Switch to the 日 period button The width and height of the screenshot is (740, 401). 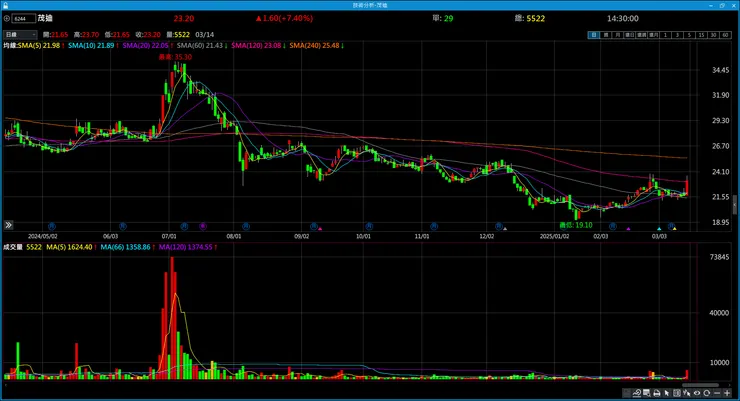pyautogui.click(x=594, y=35)
